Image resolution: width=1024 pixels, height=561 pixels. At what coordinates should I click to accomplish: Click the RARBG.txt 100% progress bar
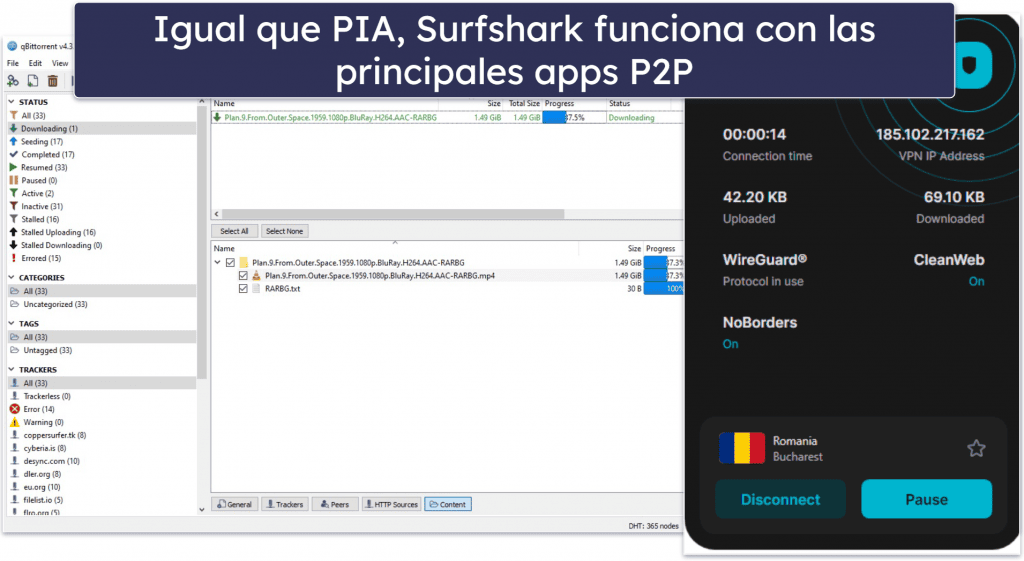(x=663, y=289)
